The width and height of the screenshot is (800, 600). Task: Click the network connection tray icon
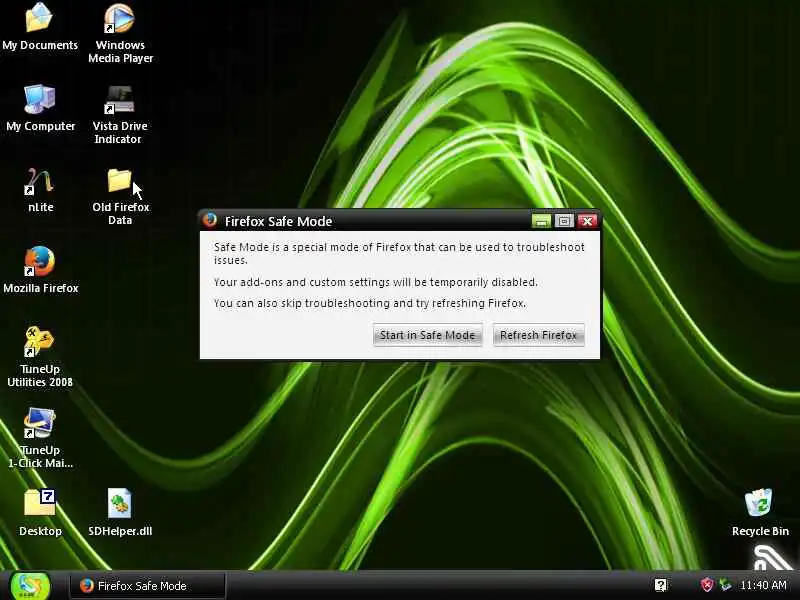(725, 585)
